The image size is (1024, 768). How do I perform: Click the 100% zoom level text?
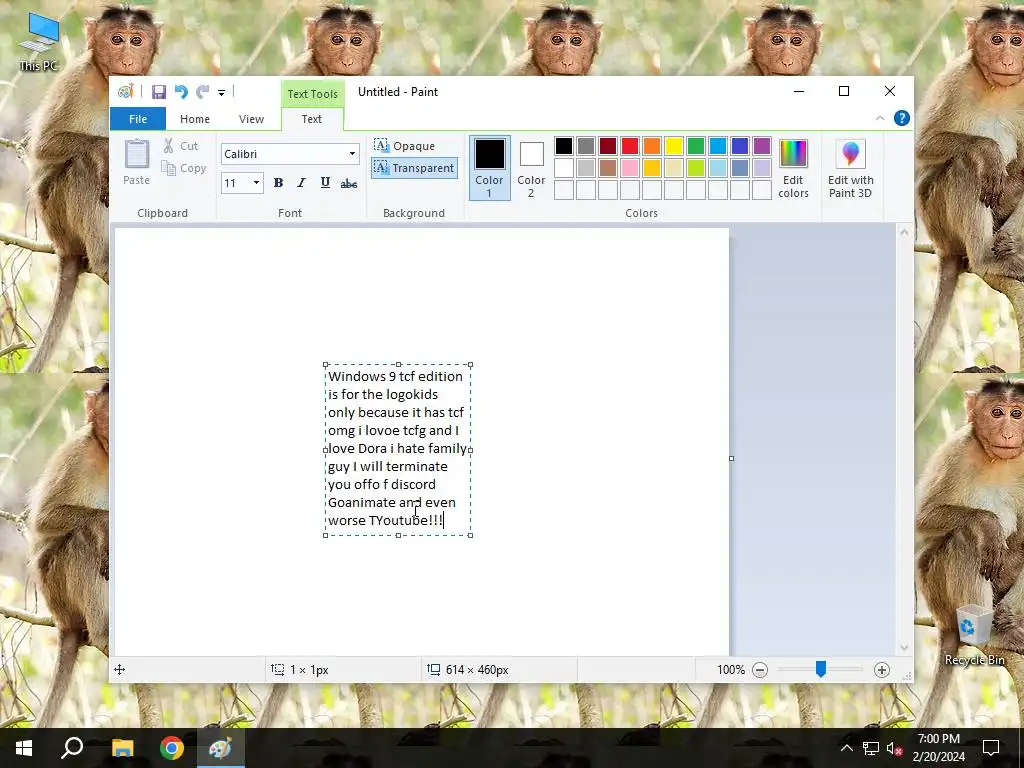coord(731,670)
